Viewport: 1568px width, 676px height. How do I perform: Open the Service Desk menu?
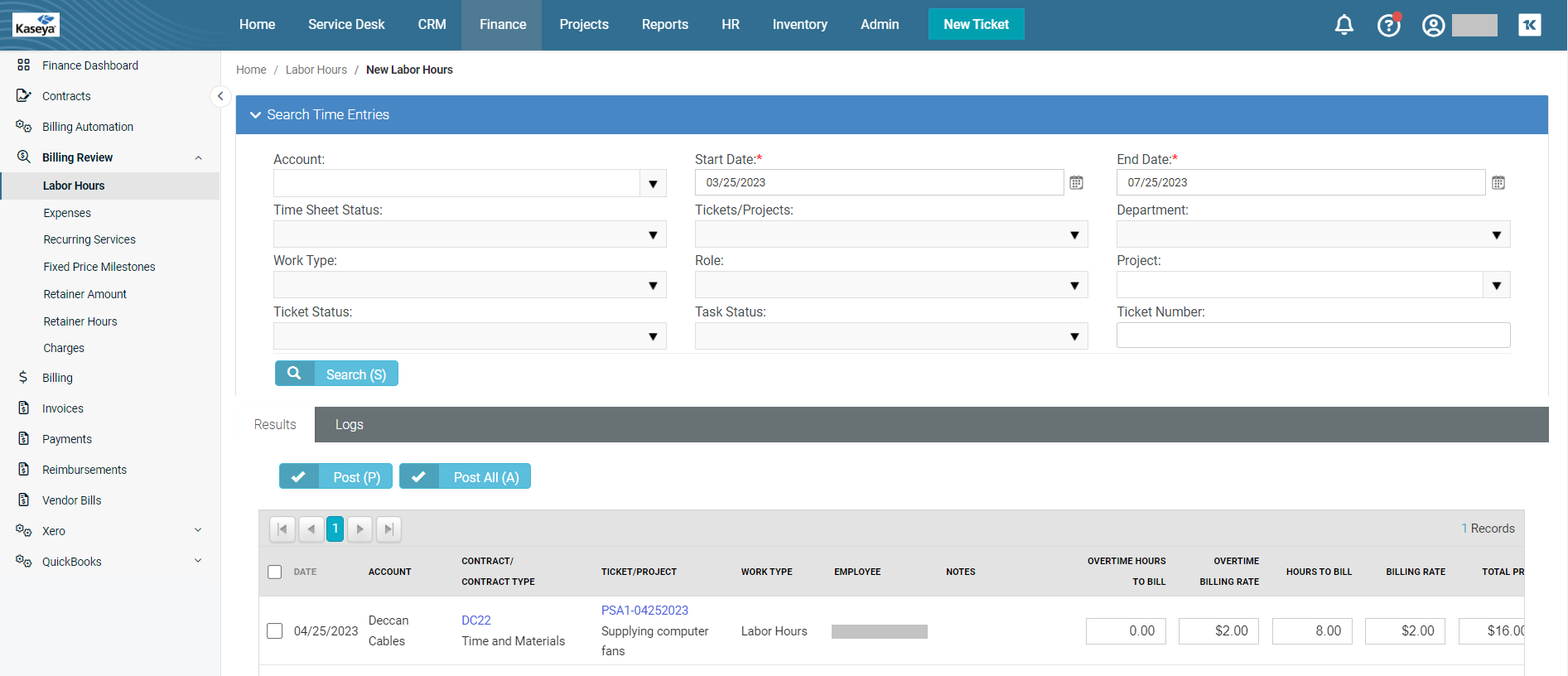346,25
